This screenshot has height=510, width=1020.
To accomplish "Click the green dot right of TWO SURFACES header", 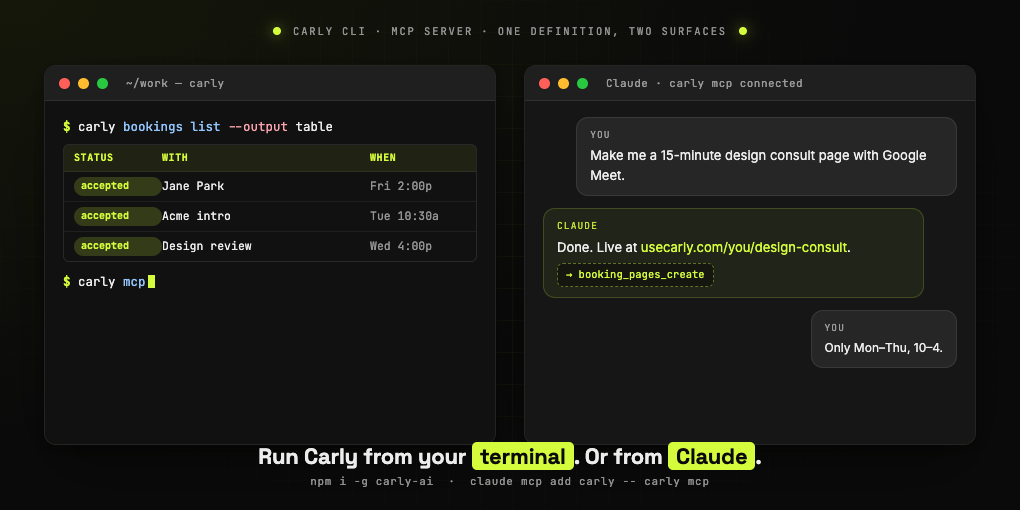I will [x=743, y=31].
